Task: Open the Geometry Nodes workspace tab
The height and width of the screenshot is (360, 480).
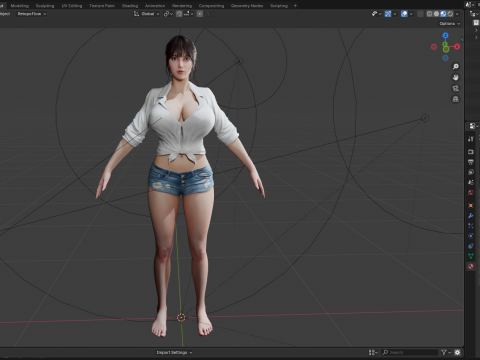Action: [x=247, y=6]
